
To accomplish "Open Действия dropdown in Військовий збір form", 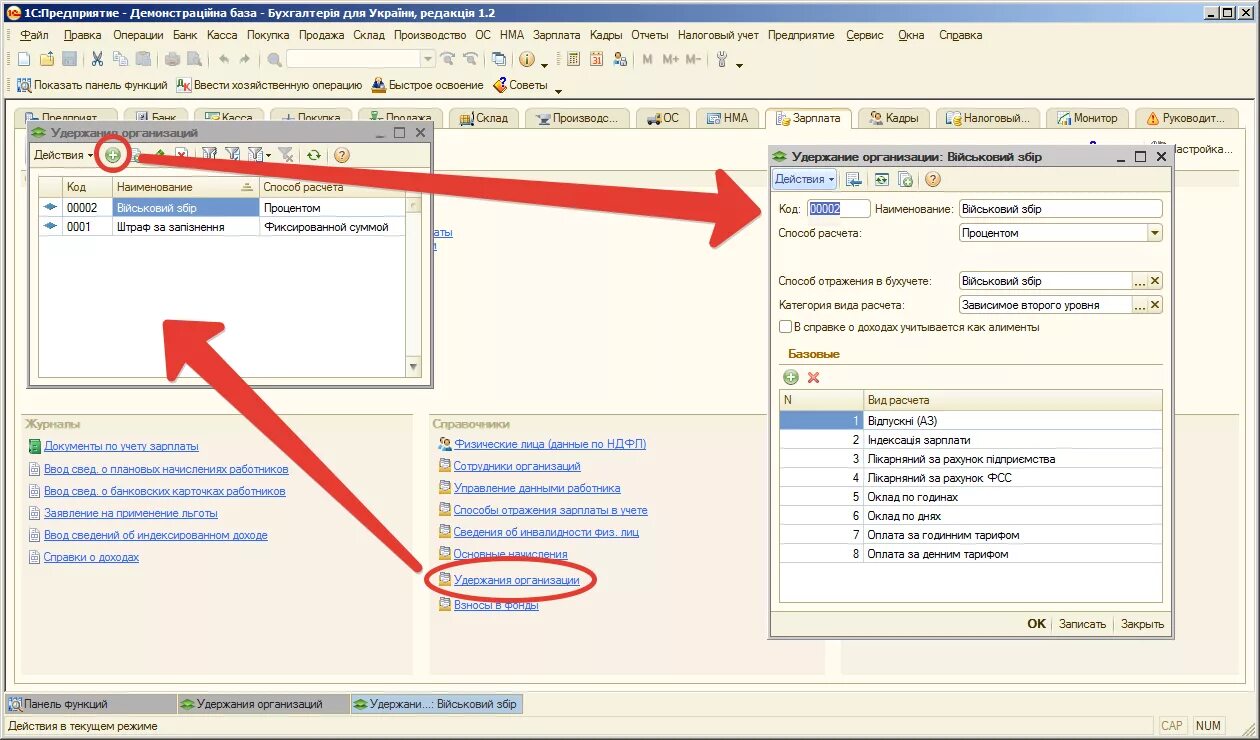I will [x=805, y=179].
